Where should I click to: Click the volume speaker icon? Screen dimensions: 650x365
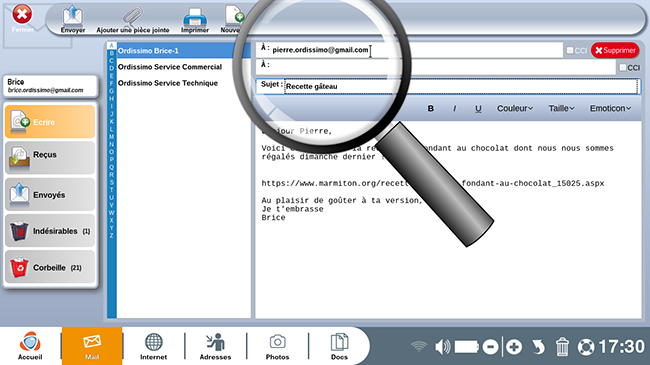(x=443, y=347)
